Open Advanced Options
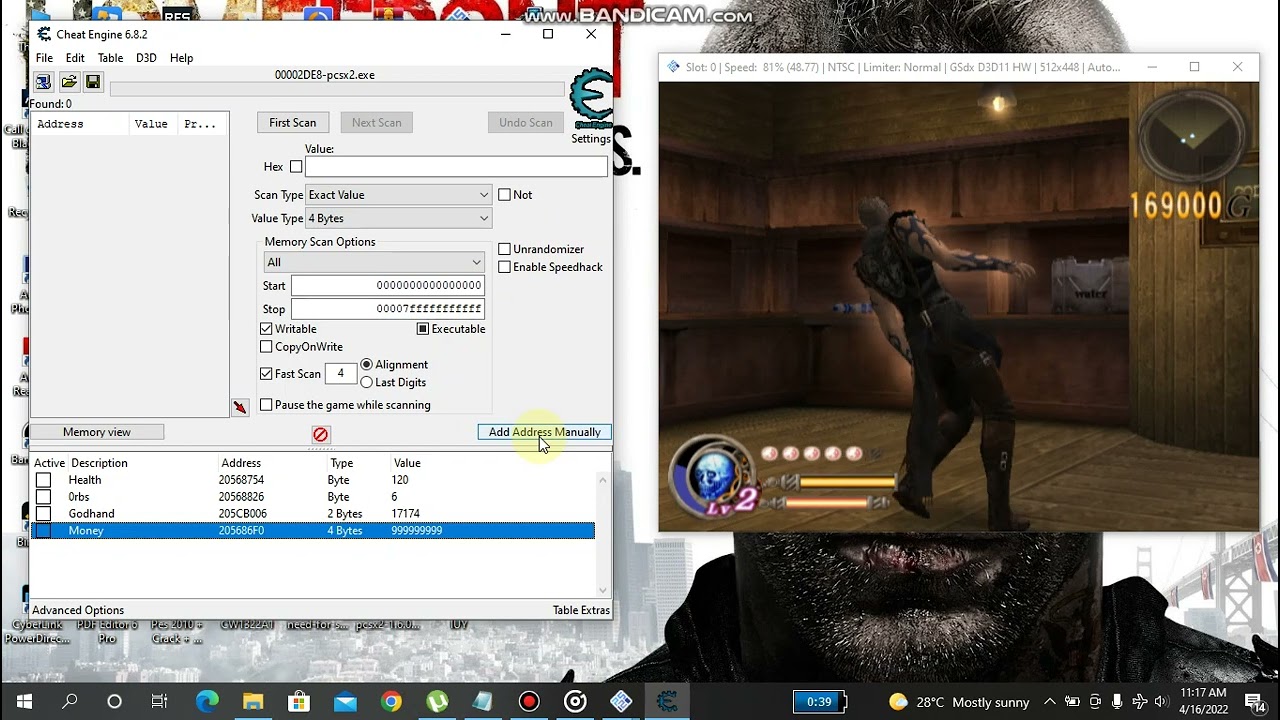This screenshot has width=1280, height=720. click(78, 610)
